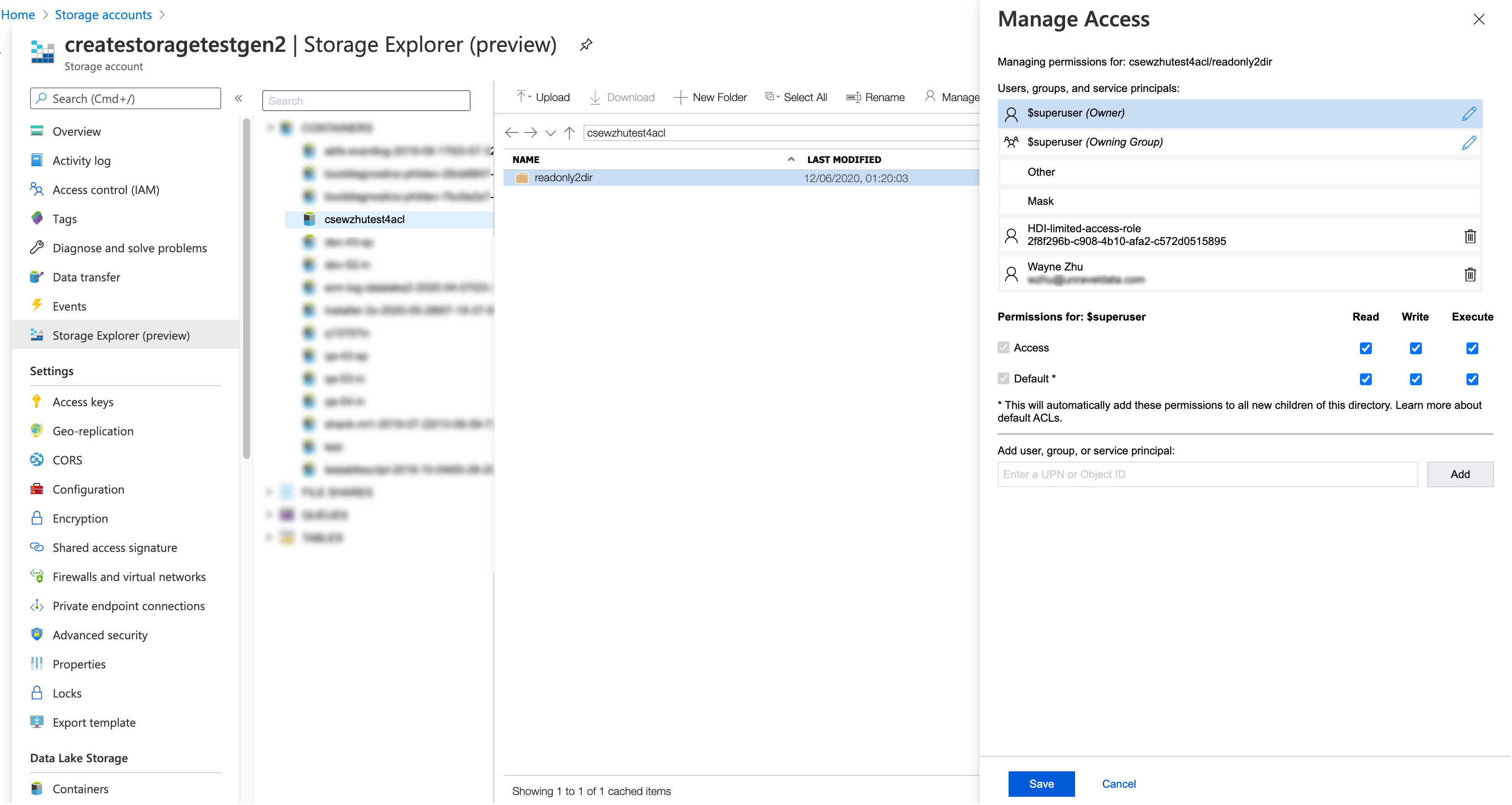Select the csewzhutest4acl container
Viewport: 1512px width, 805px height.
pos(389,219)
